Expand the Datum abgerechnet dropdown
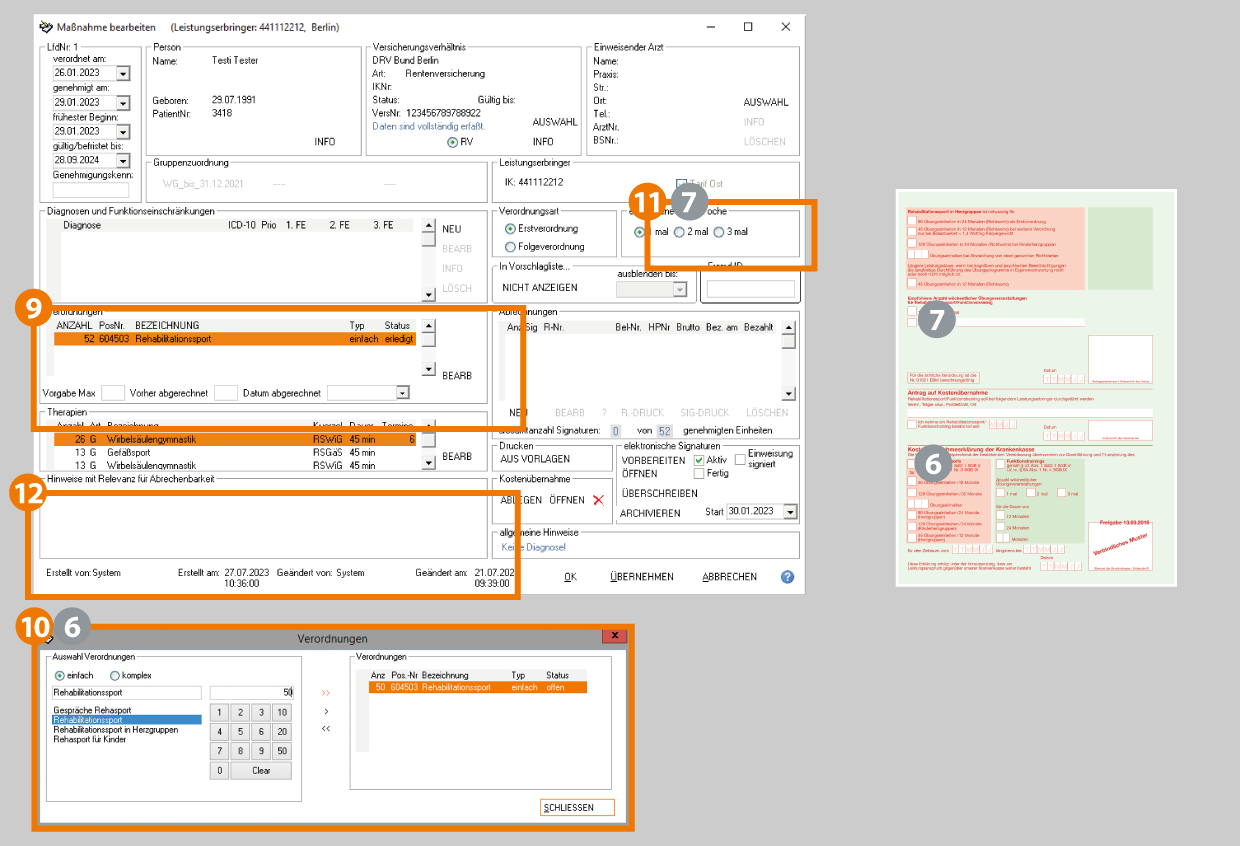Image resolution: width=1240 pixels, height=846 pixels. (402, 393)
